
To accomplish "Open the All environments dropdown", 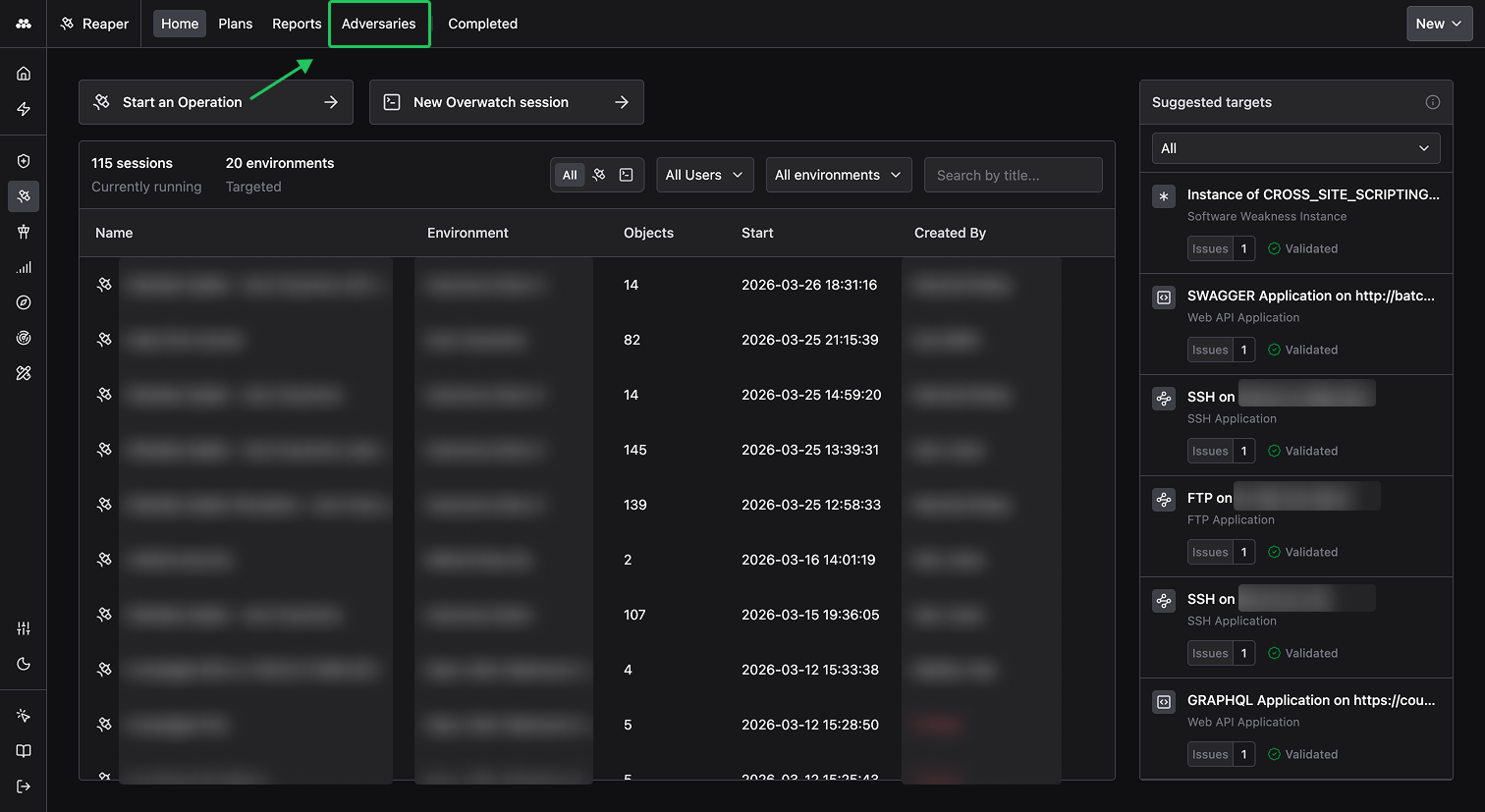I will pos(838,174).
